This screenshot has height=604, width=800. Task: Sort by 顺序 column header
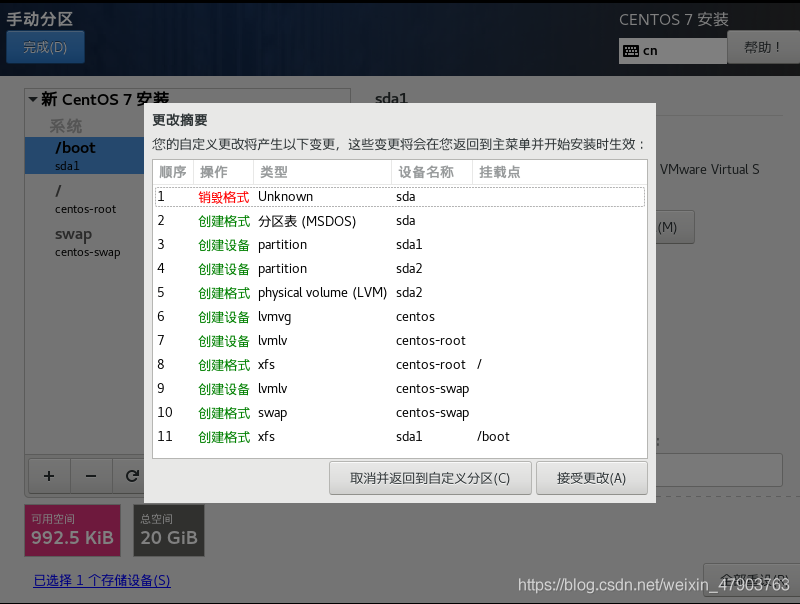pos(173,172)
